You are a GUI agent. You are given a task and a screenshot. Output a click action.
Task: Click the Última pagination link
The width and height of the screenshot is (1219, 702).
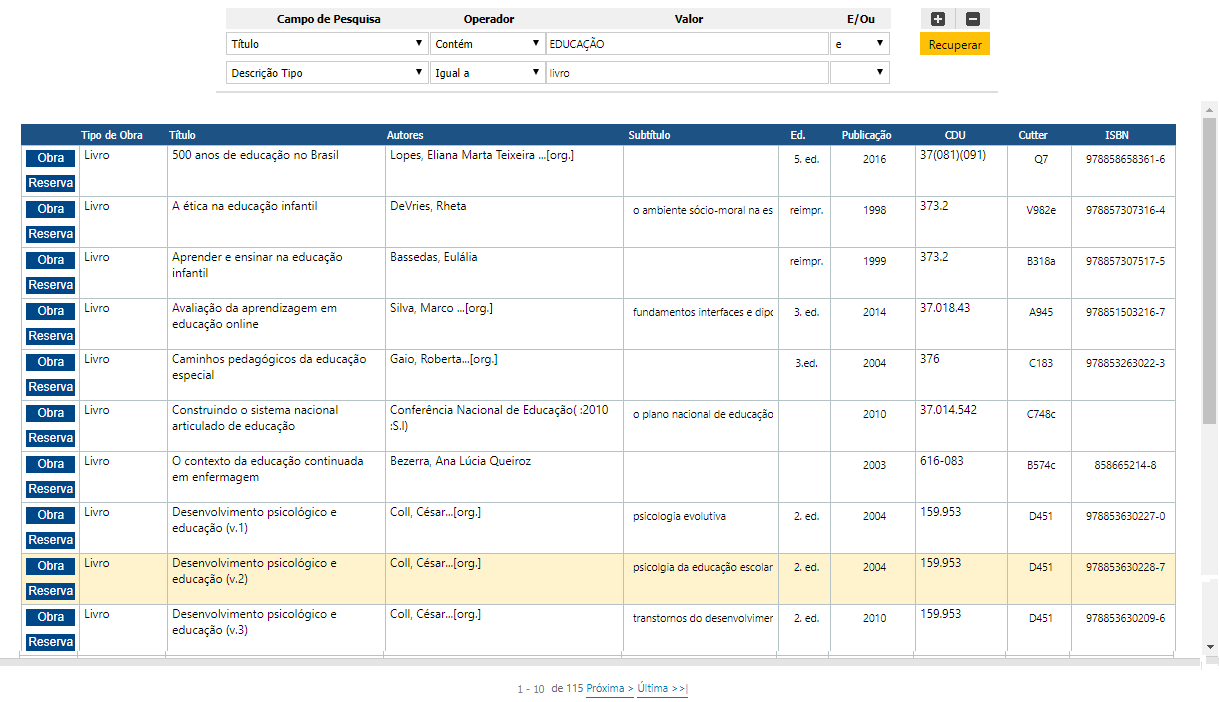point(661,689)
